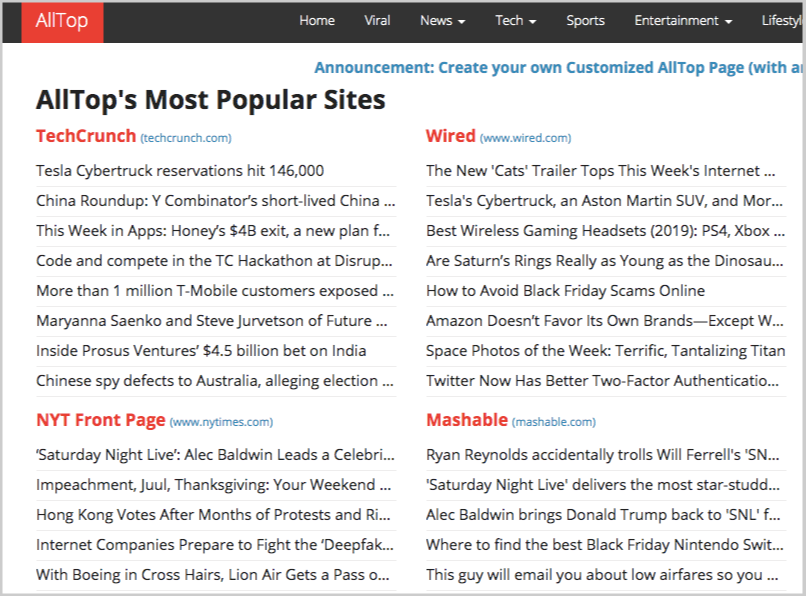Screen dimensions: 806x596
Task: Open 'Hong Kong Votes After Months of Protests'
Action: tap(213, 515)
